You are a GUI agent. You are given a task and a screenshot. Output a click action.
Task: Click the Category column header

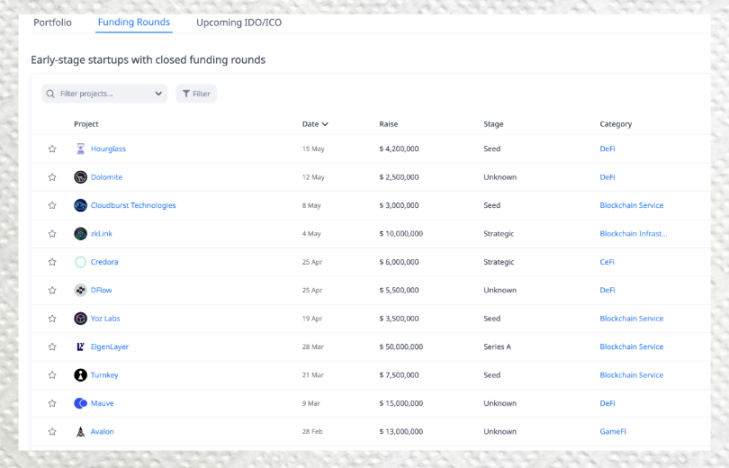pyautogui.click(x=616, y=124)
